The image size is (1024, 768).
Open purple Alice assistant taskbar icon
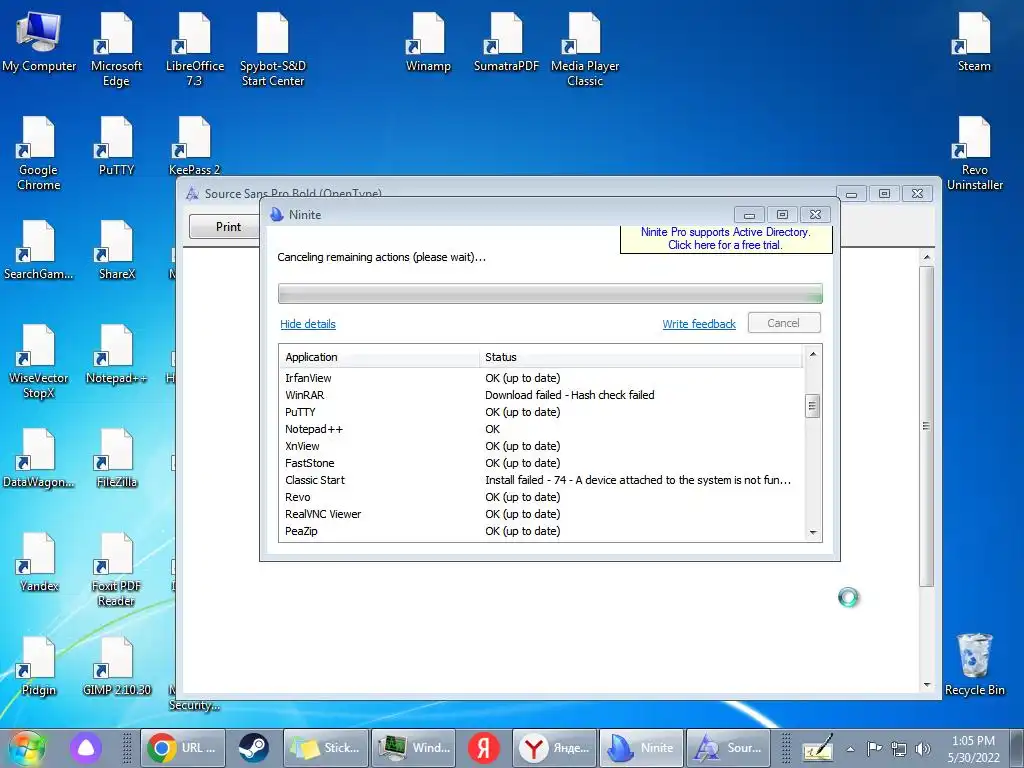coord(86,748)
